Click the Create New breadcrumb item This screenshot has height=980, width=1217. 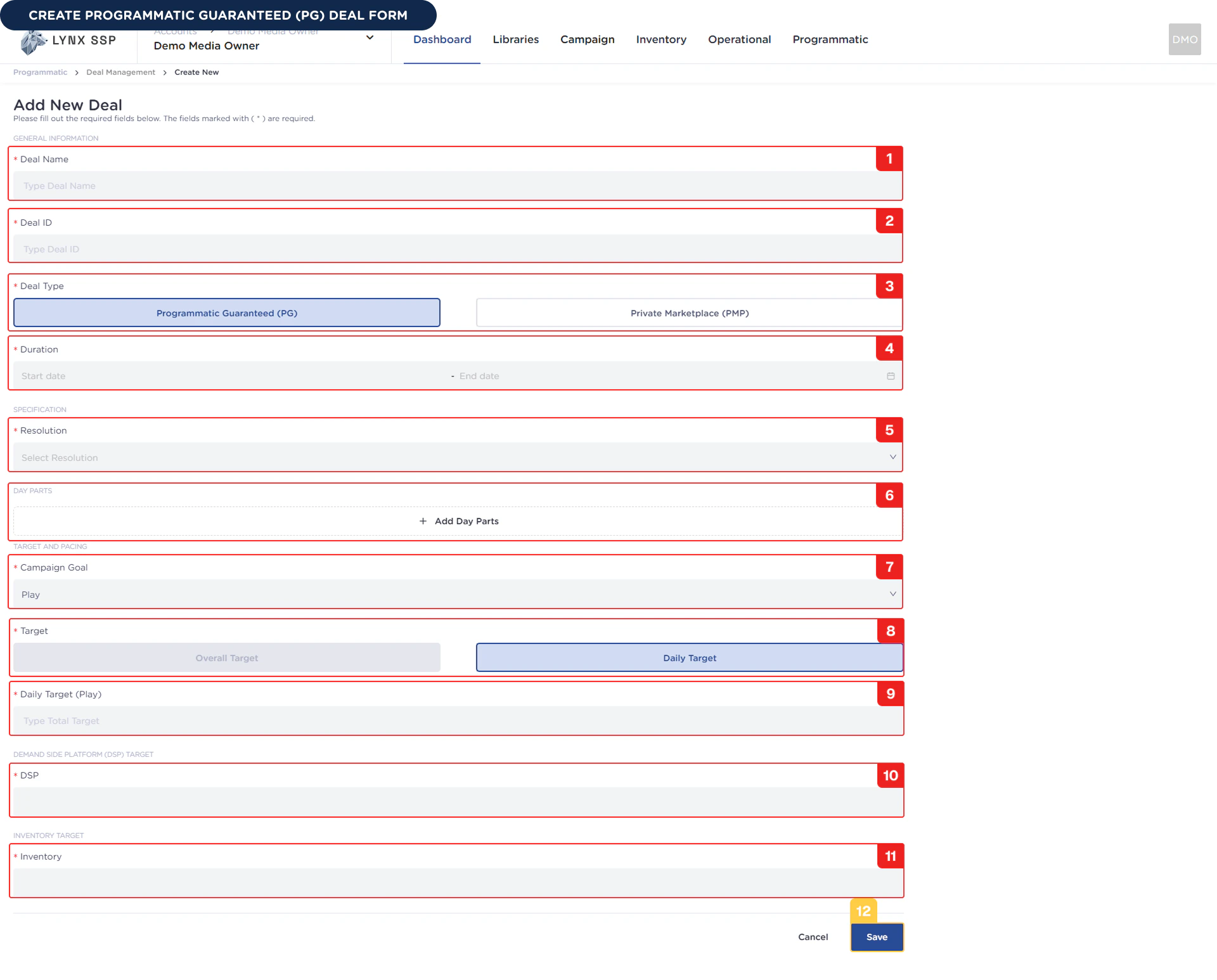point(196,72)
